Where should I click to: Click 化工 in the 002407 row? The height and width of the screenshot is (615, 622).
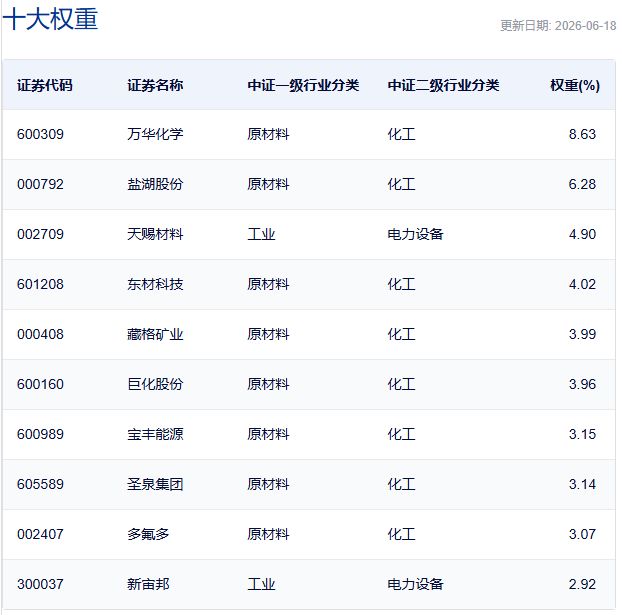coord(401,534)
